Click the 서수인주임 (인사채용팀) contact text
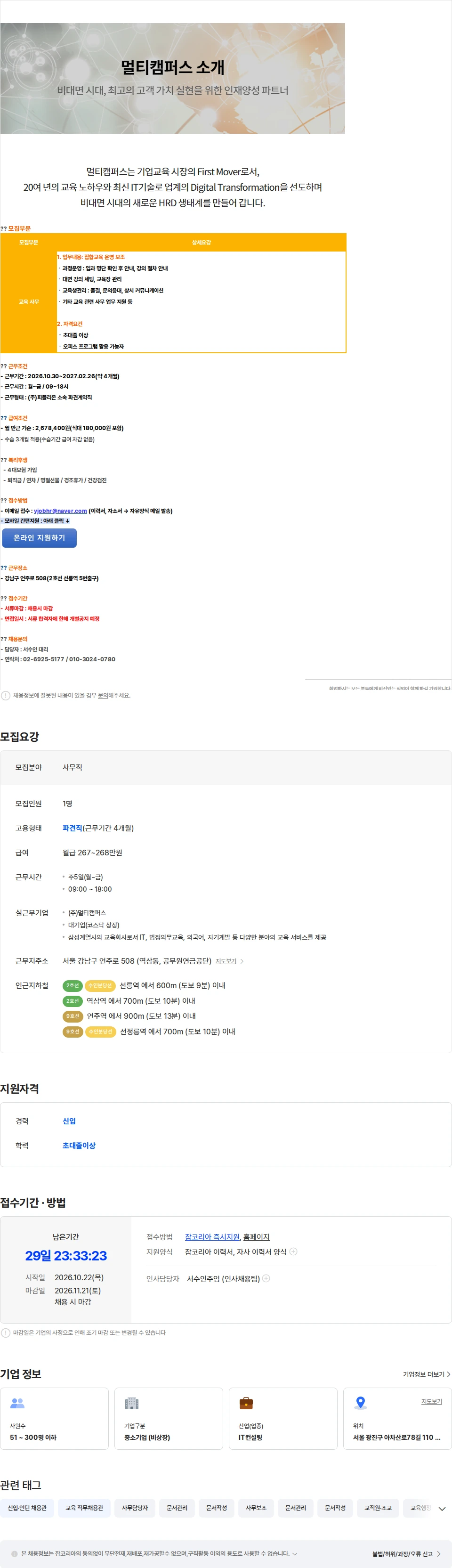This screenshot has height=1568, width=452. (223, 1278)
